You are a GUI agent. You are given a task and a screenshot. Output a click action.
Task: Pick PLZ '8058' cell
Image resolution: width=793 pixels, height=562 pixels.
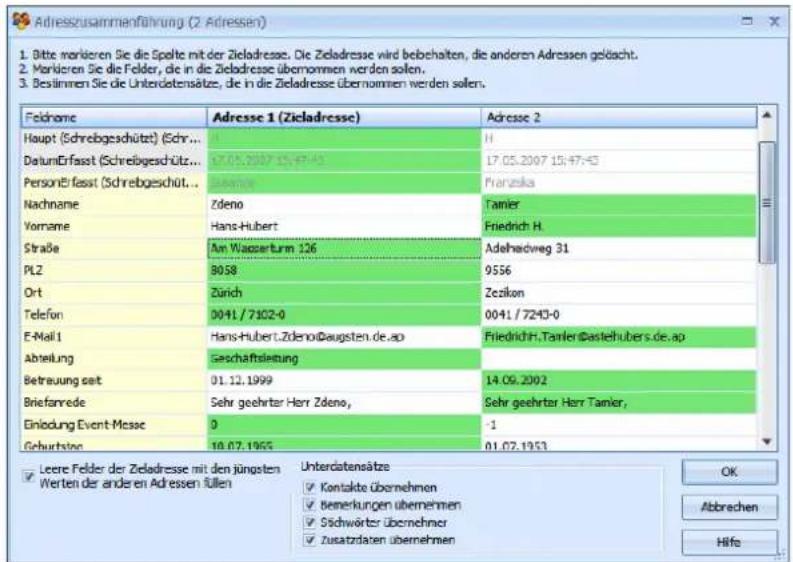pyautogui.click(x=344, y=271)
